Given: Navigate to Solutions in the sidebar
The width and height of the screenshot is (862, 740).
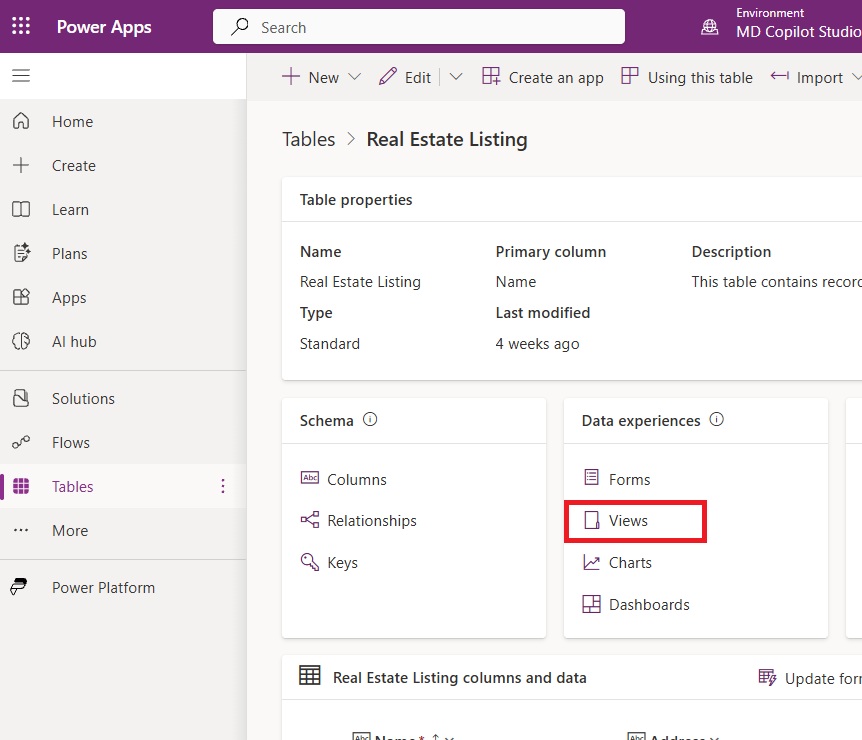Looking at the screenshot, I should tap(83, 399).
